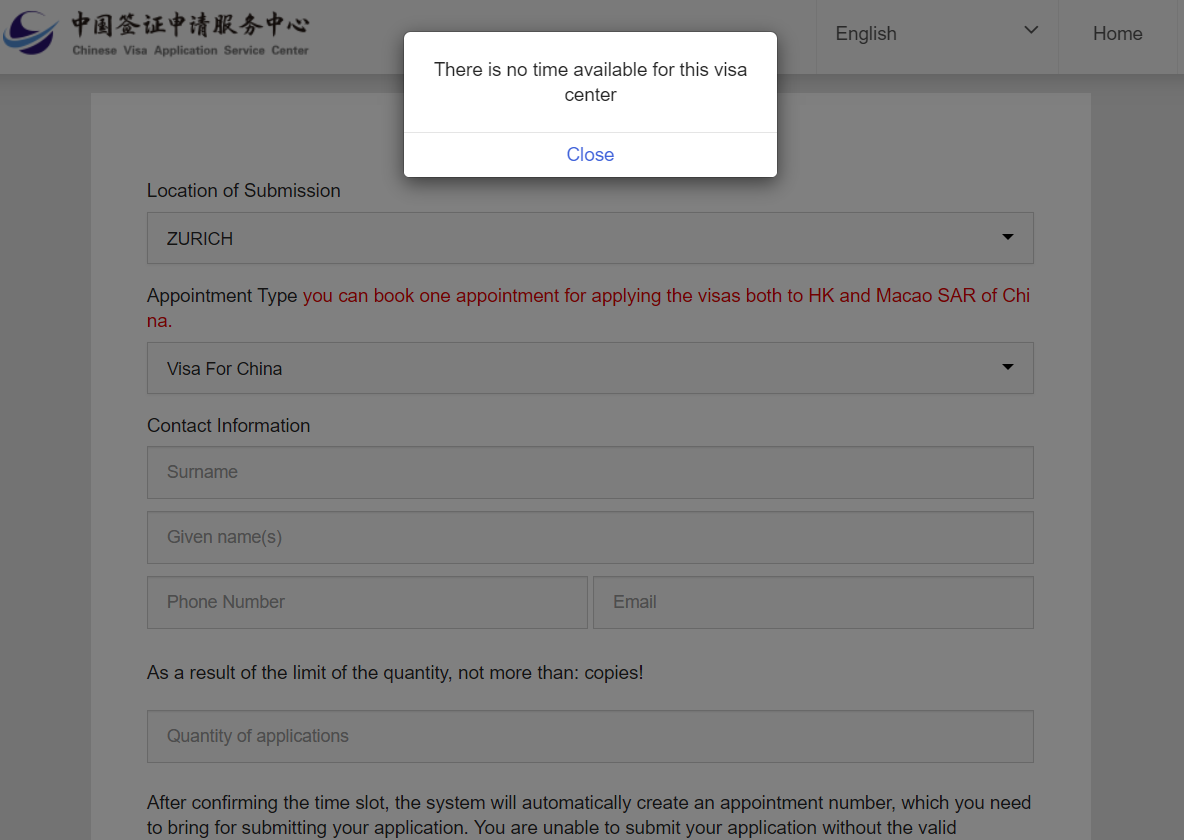Click the Appointment Type label

pos(222,296)
